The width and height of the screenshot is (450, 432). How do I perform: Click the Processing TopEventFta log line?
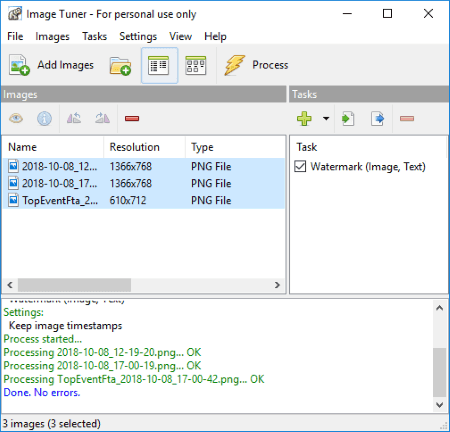(x=134, y=379)
